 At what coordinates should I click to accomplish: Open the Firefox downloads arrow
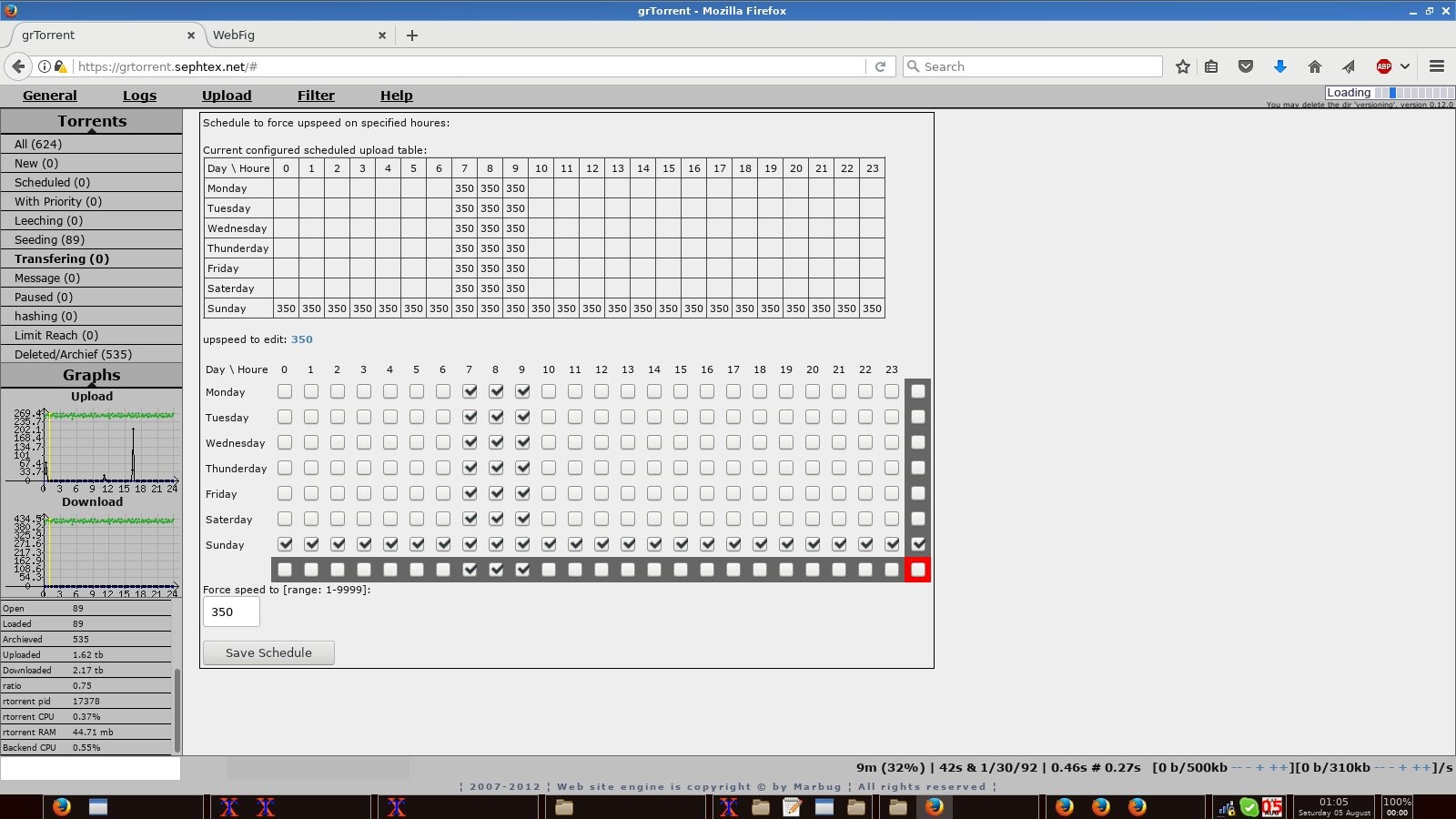point(1279,66)
